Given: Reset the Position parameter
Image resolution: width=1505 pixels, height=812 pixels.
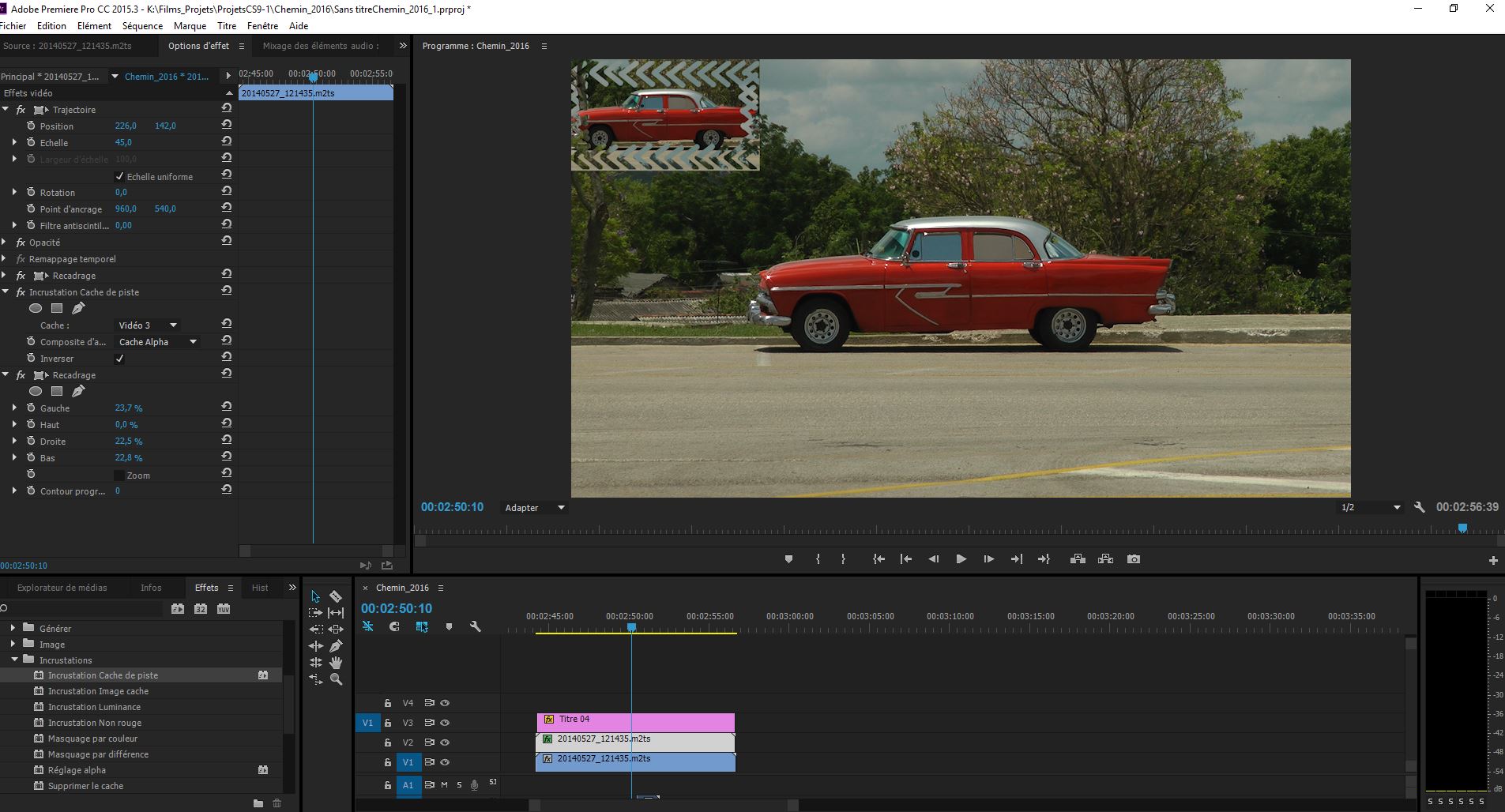Looking at the screenshot, I should click(227, 126).
